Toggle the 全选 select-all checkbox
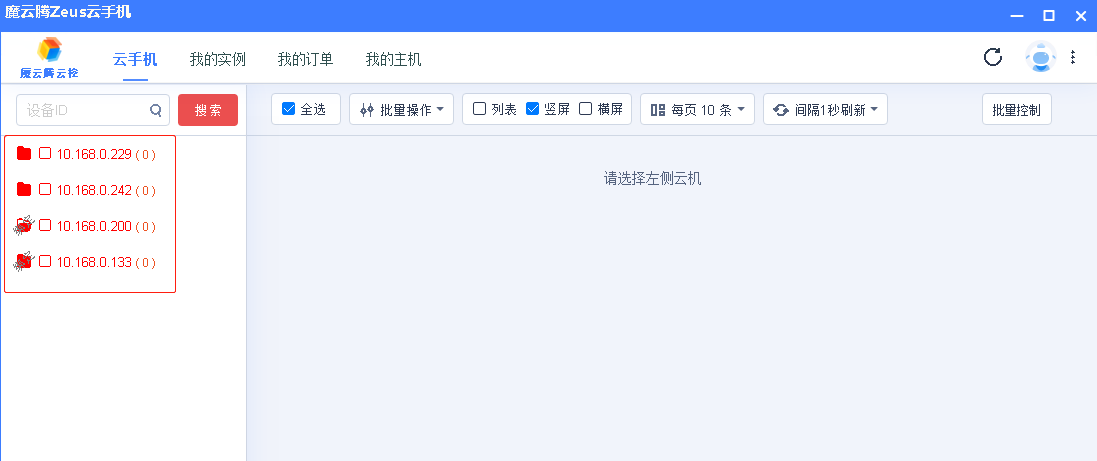This screenshot has height=461, width=1097. click(288, 108)
